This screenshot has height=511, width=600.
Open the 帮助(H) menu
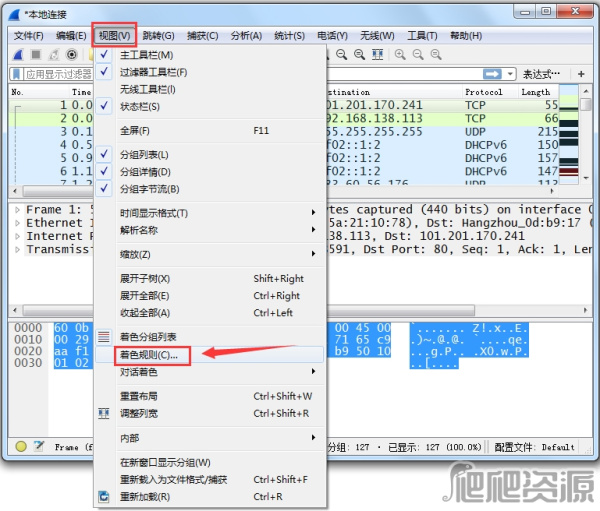click(x=466, y=36)
